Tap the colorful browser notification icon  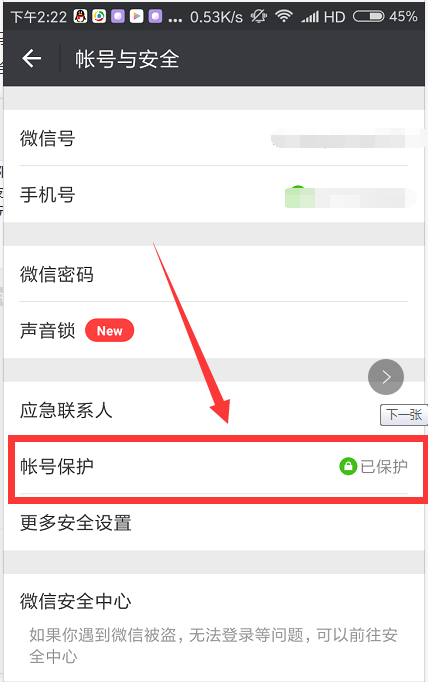coord(99,17)
